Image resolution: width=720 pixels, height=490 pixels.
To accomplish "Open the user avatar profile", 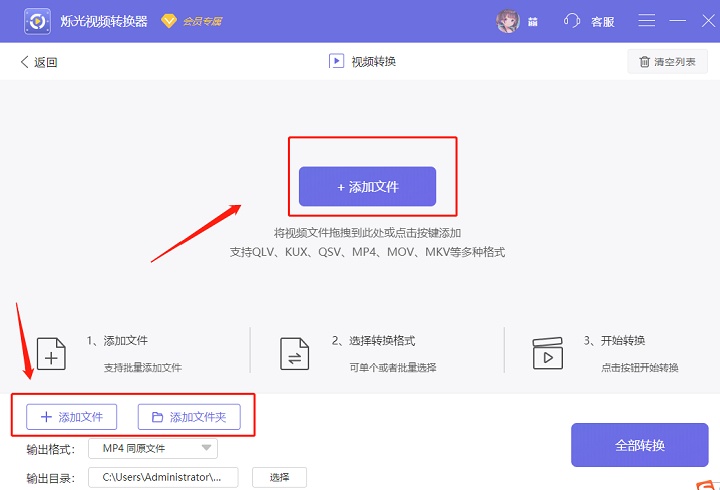I will point(508,21).
